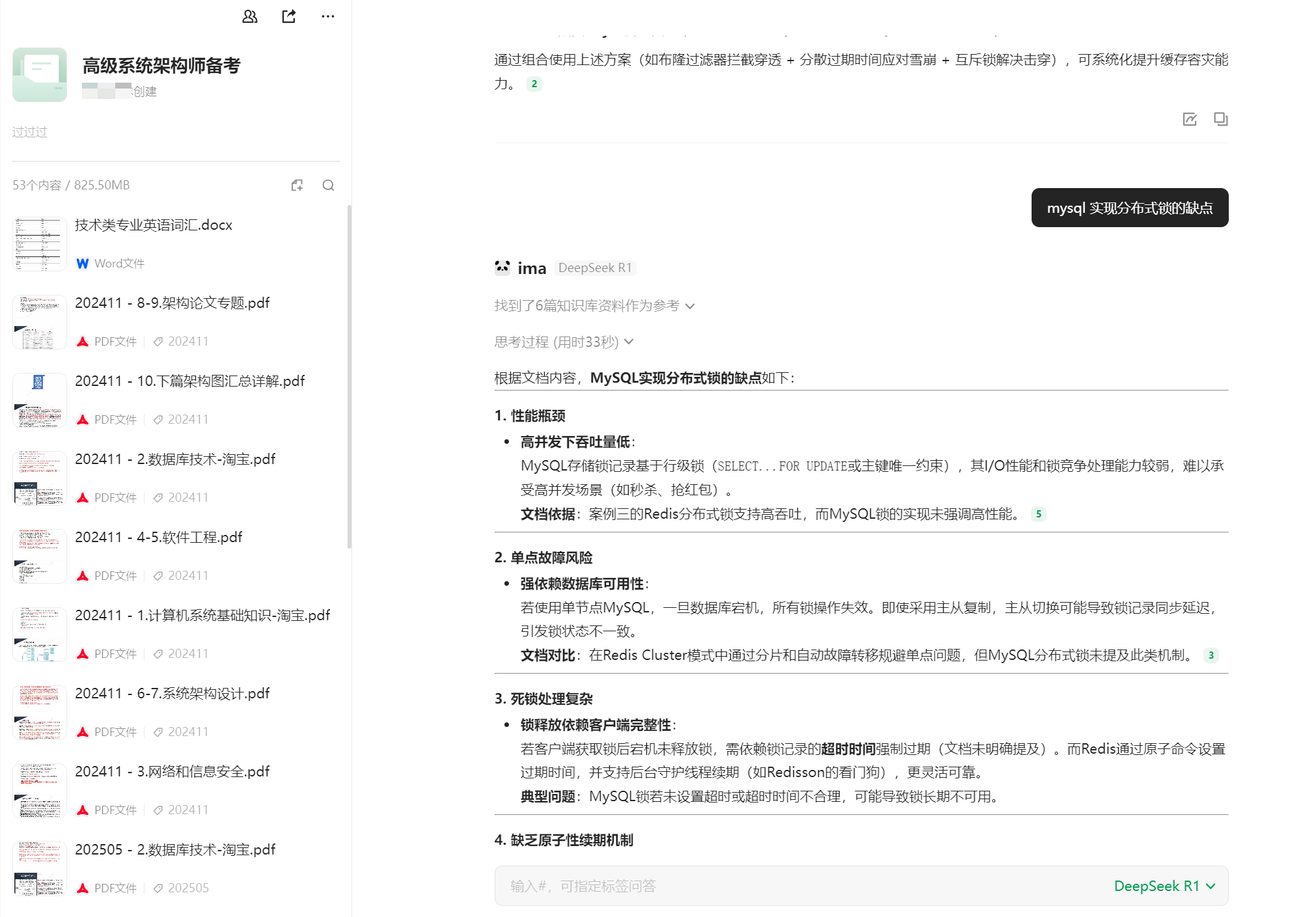Click the copy icon under the answer
This screenshot has height=917, width=1316.
(x=1220, y=119)
